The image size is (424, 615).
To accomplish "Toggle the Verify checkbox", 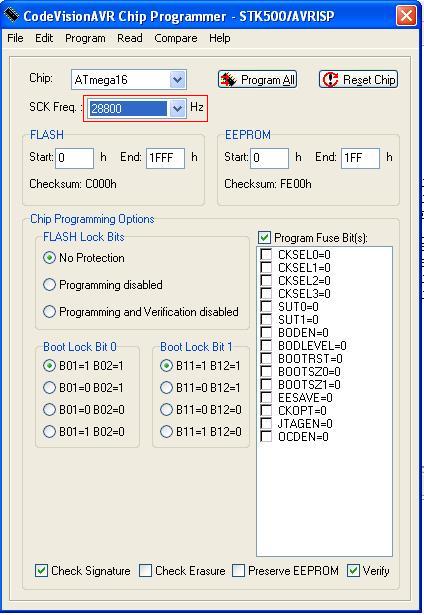I will 353,570.
